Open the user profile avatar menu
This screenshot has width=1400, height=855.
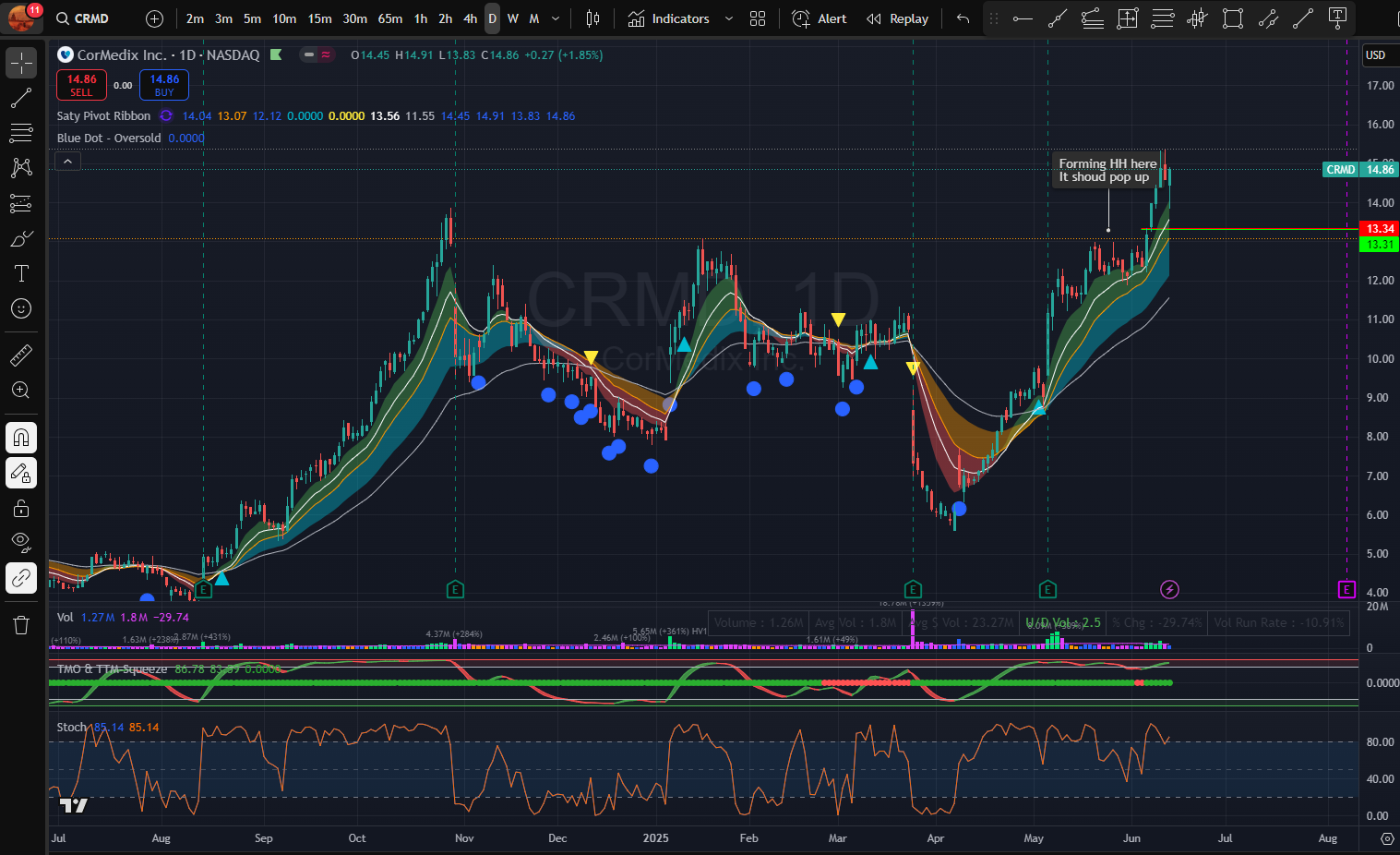pyautogui.click(x=21, y=18)
